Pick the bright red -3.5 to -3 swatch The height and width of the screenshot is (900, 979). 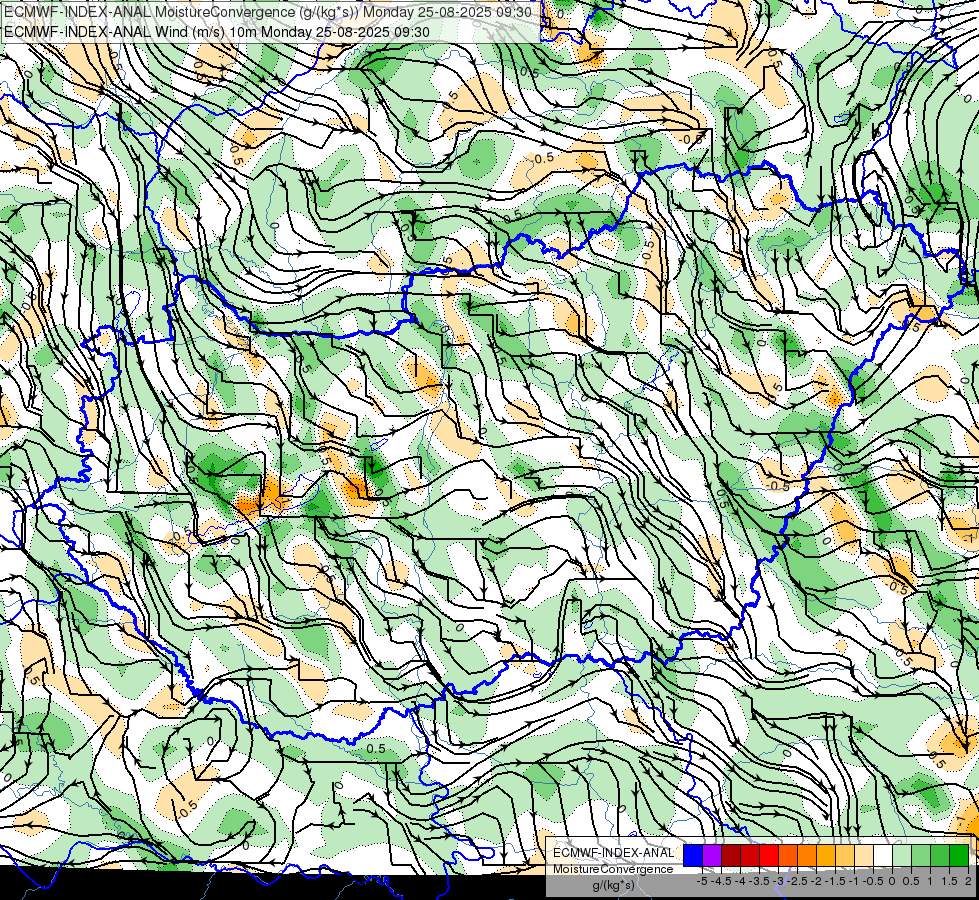[x=769, y=856]
